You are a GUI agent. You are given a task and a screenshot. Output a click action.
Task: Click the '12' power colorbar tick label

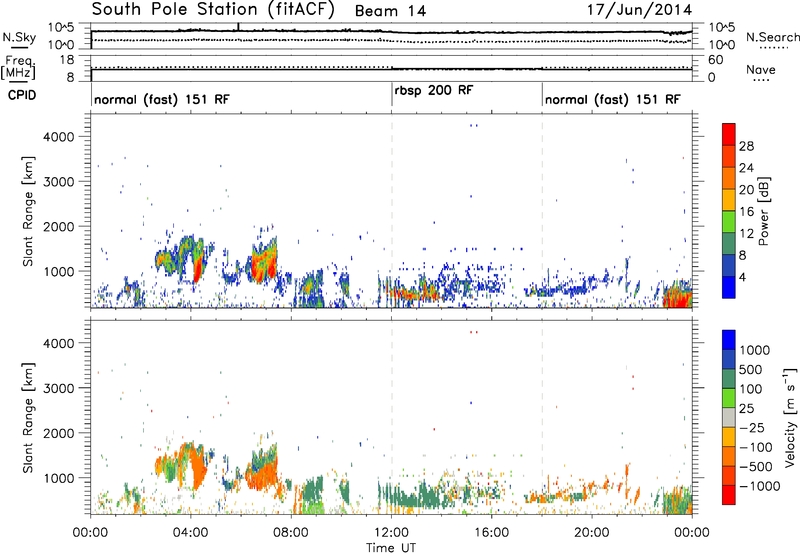(746, 234)
